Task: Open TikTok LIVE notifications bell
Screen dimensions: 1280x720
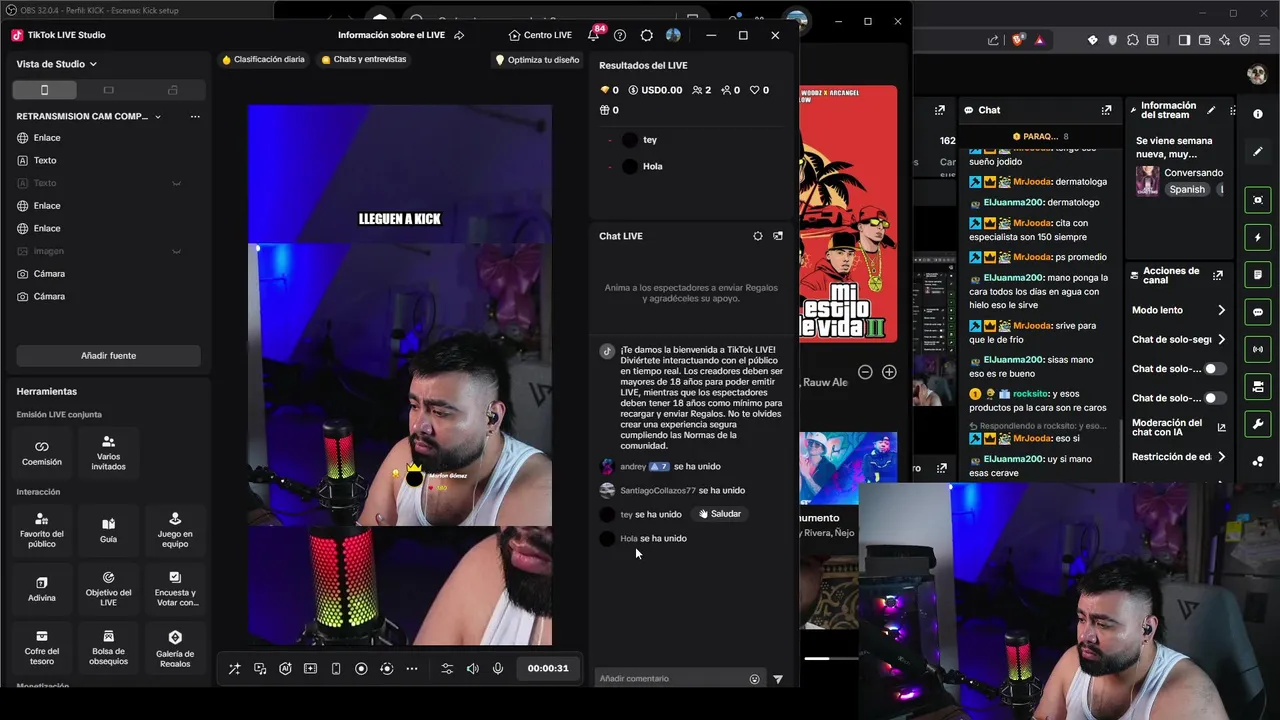Action: [x=593, y=35]
